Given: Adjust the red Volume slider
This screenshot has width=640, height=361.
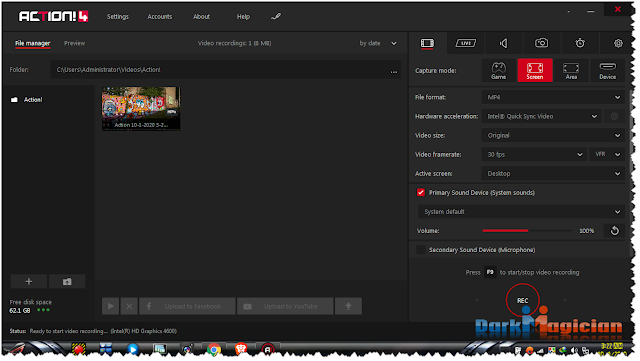Looking at the screenshot, I should (x=527, y=231).
